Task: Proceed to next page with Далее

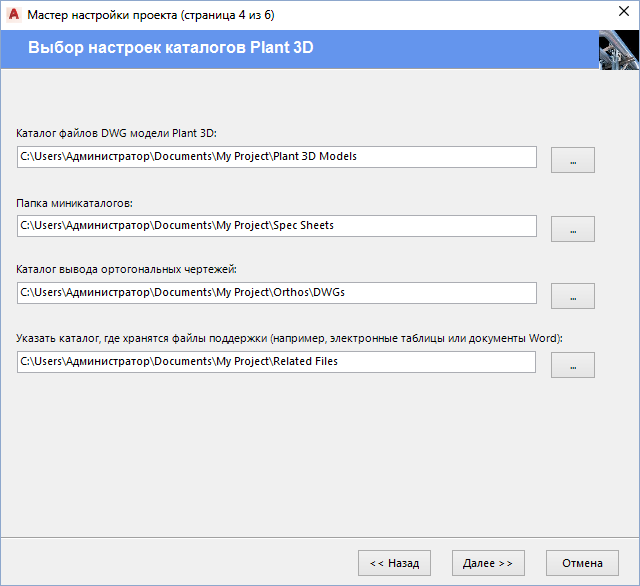Action: coord(488,563)
